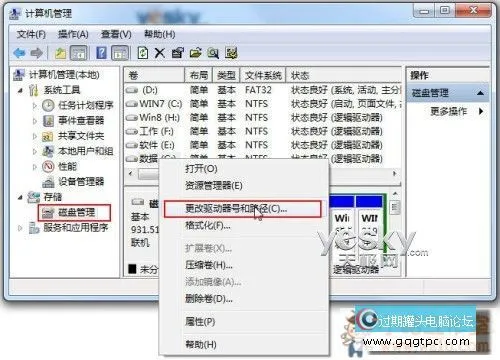Click the Refresh toolbar icon
Screen dimensions: 500x360
(x=143, y=53)
